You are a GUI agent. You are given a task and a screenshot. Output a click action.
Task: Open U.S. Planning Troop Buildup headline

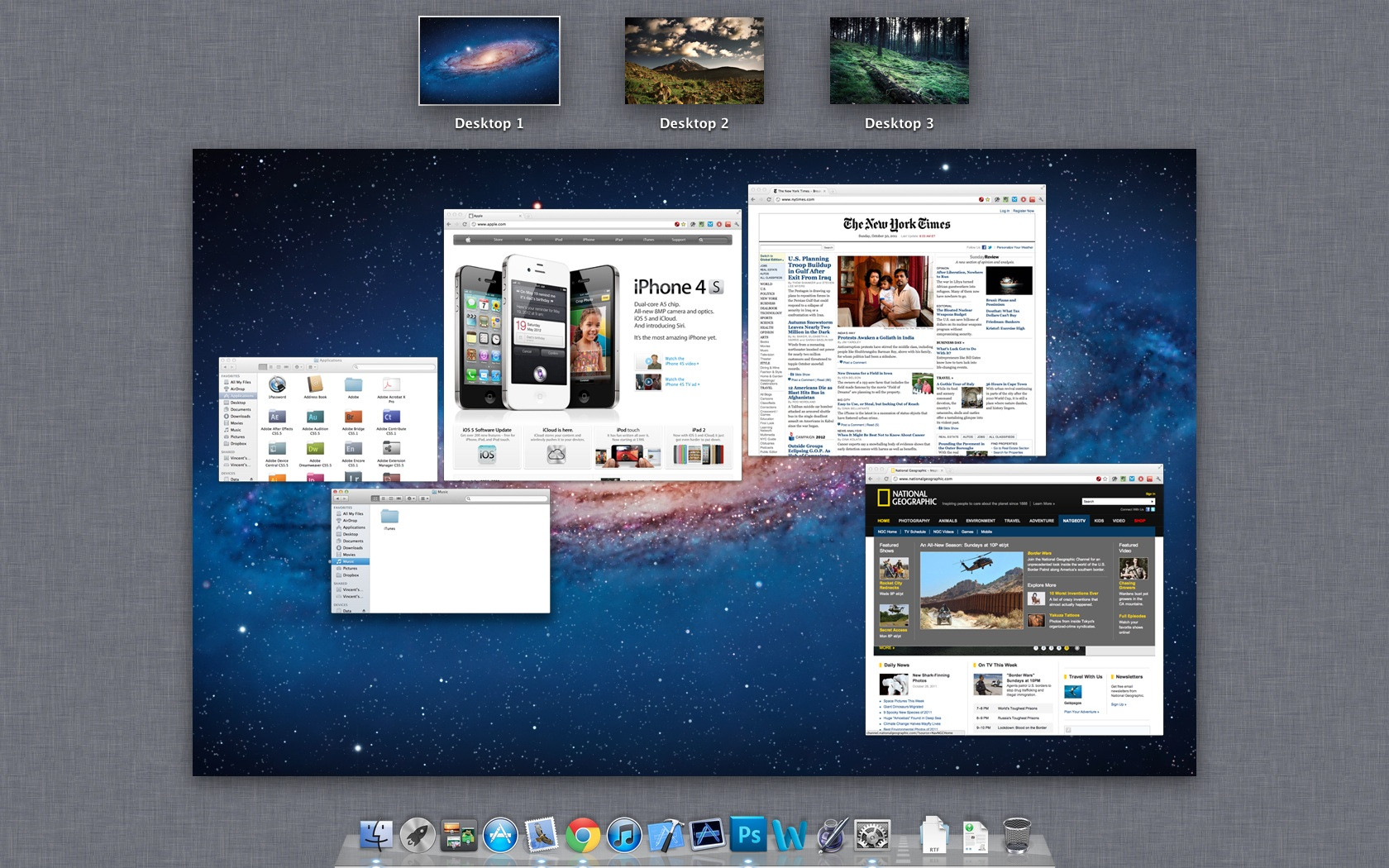coord(809,268)
